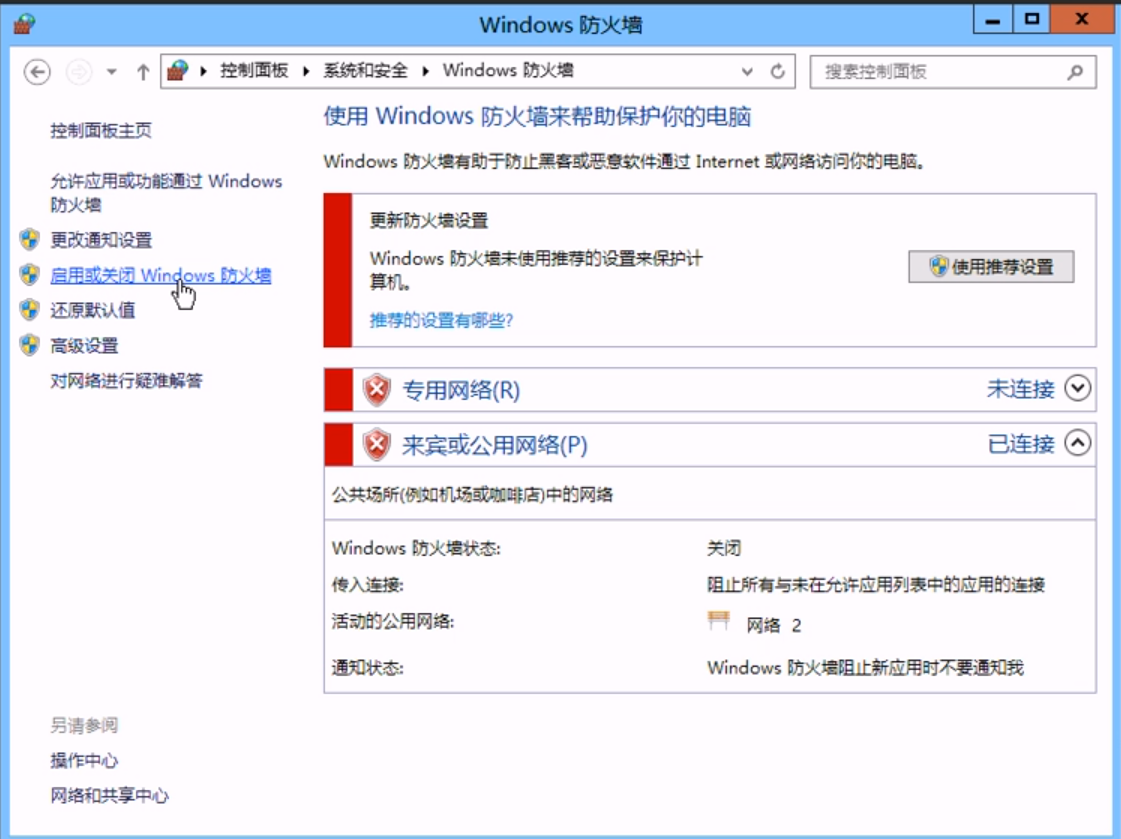Viewport: 1121px width, 839px height.
Task: Open 控制面板主页 link
Action: click(x=101, y=130)
